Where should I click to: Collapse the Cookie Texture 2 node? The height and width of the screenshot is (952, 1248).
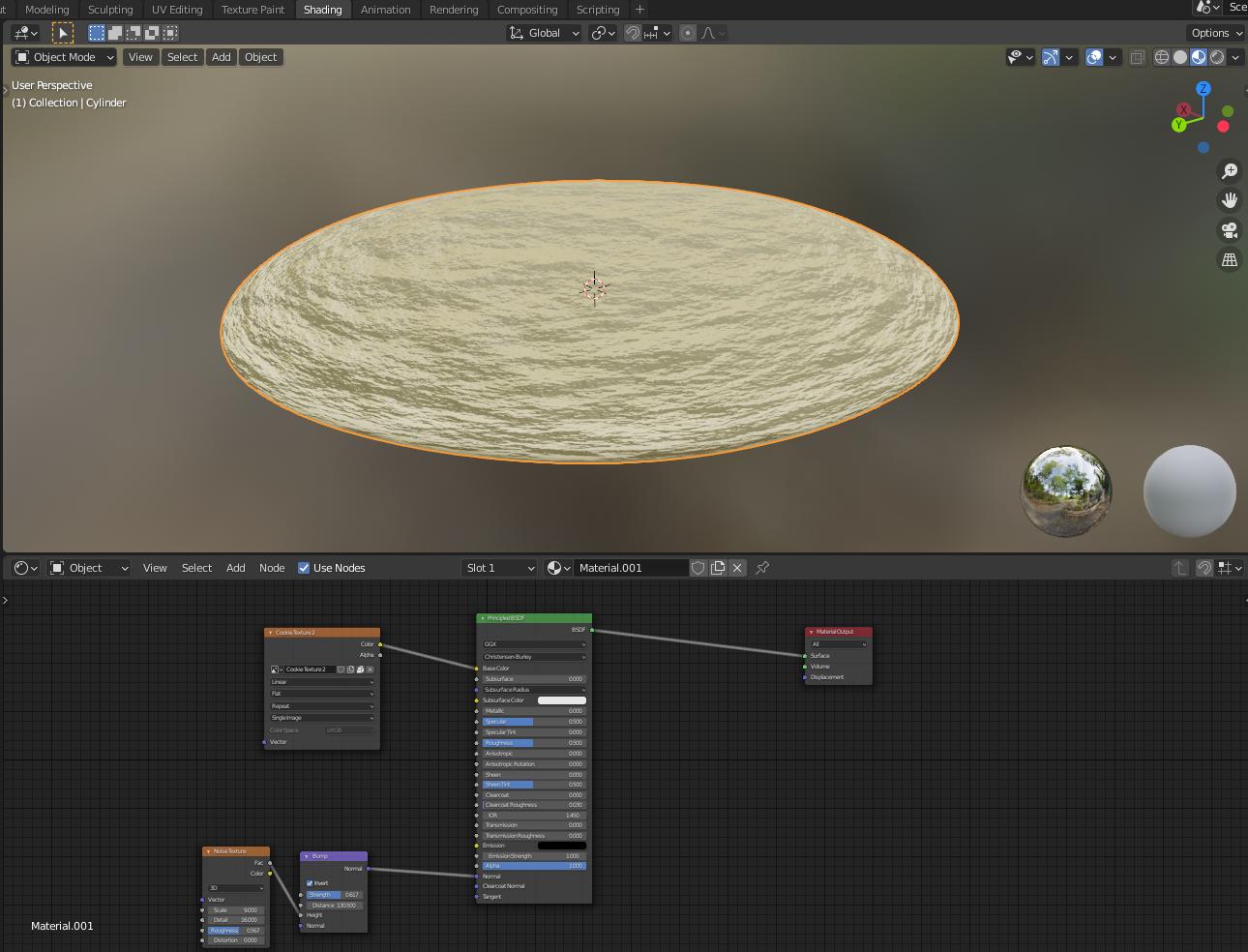point(270,633)
